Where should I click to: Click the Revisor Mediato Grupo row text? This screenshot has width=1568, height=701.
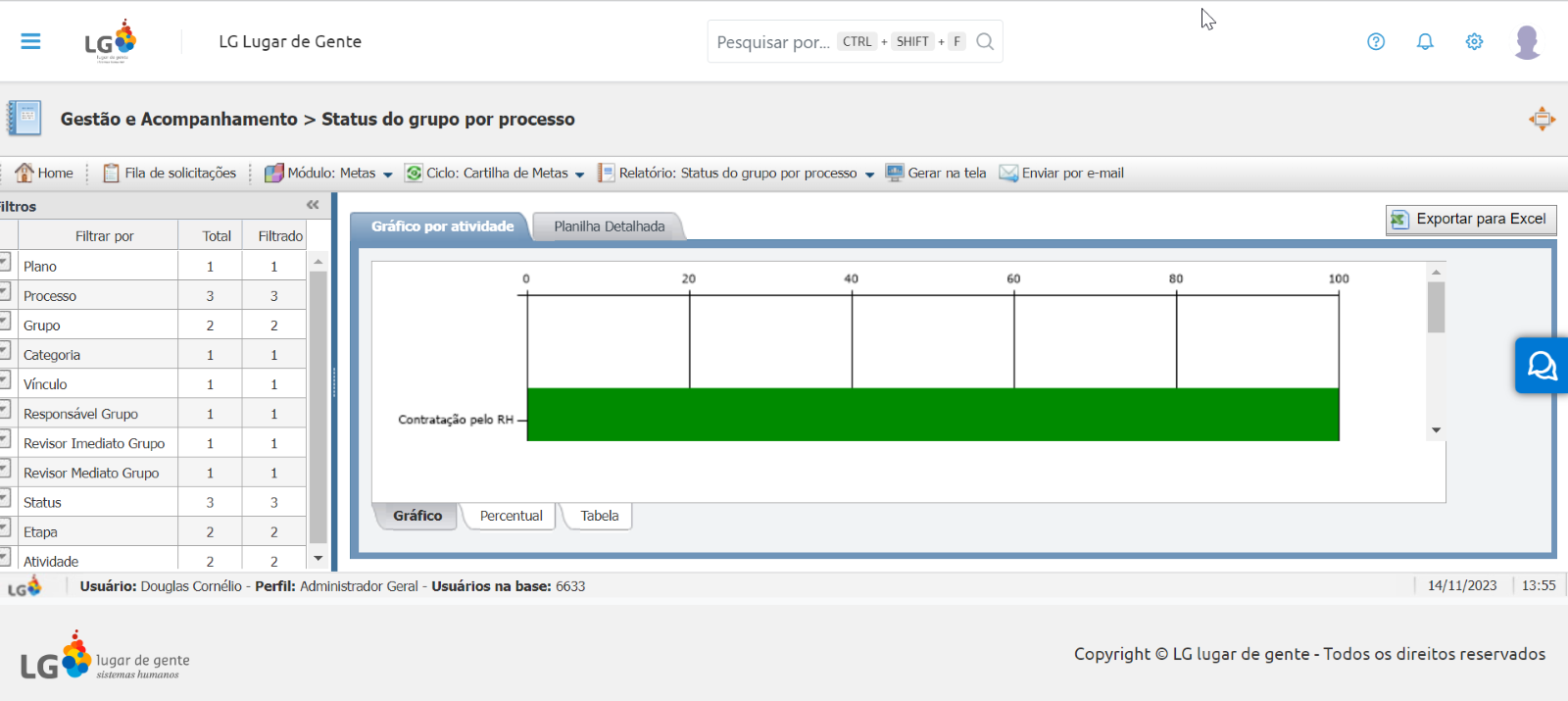click(x=91, y=473)
